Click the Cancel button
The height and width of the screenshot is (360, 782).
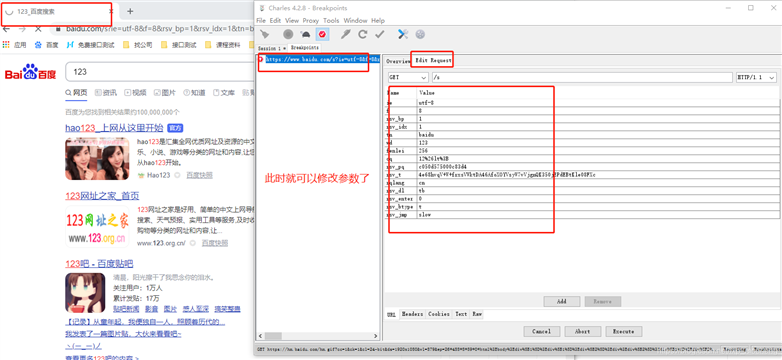[x=542, y=331]
